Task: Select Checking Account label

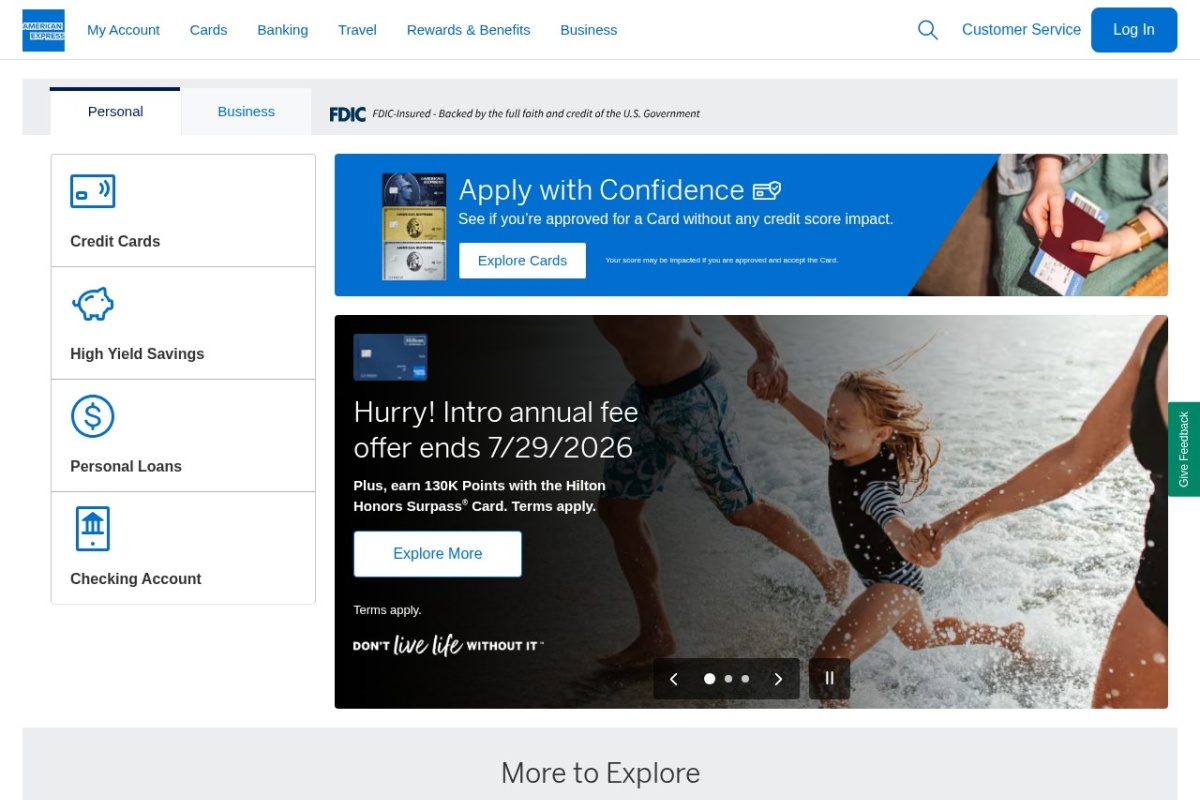Action: point(136,579)
